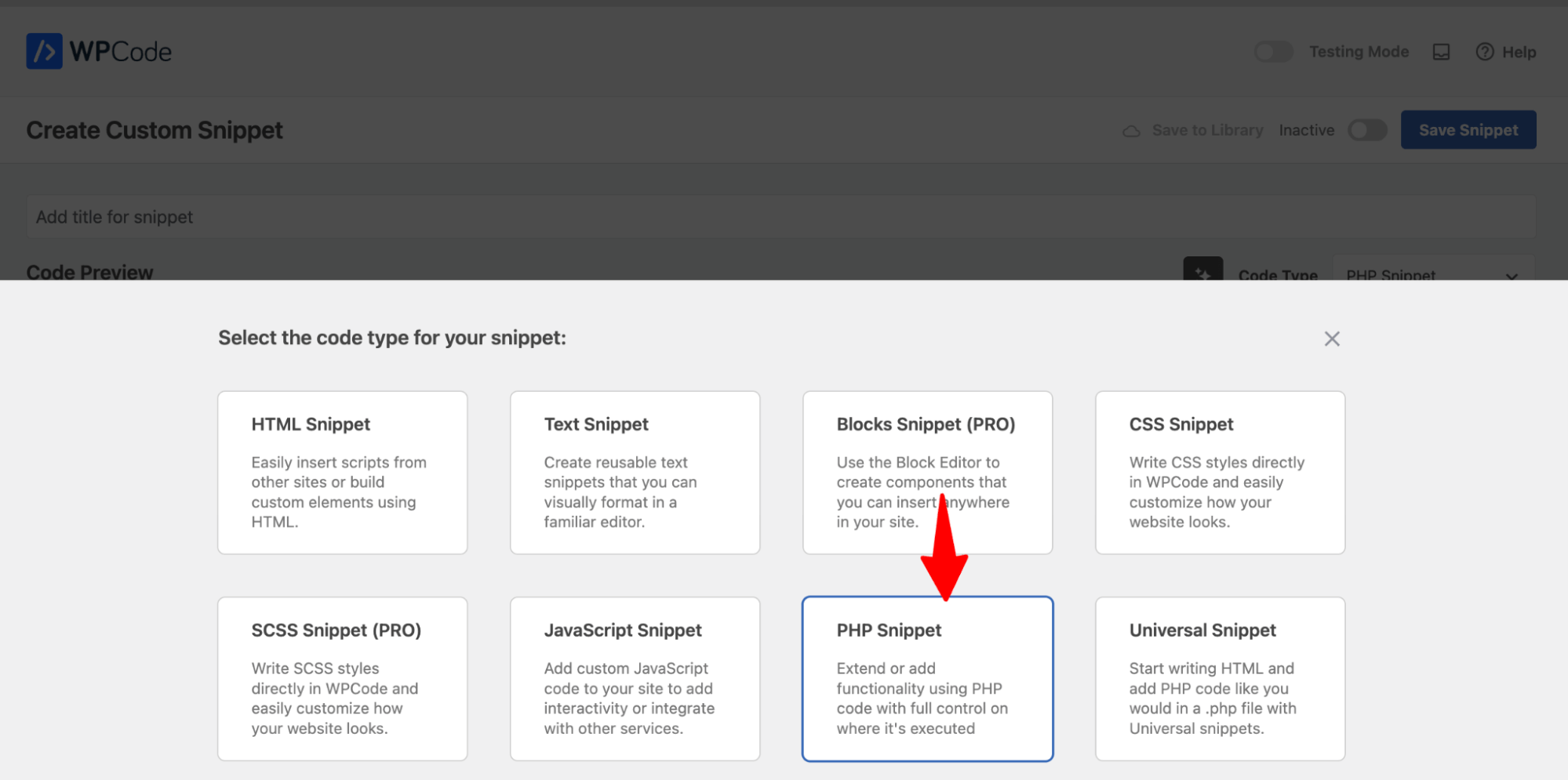Screen dimensions: 1568x780
Task: Click the Add title for snippet field
Action: tap(780, 217)
